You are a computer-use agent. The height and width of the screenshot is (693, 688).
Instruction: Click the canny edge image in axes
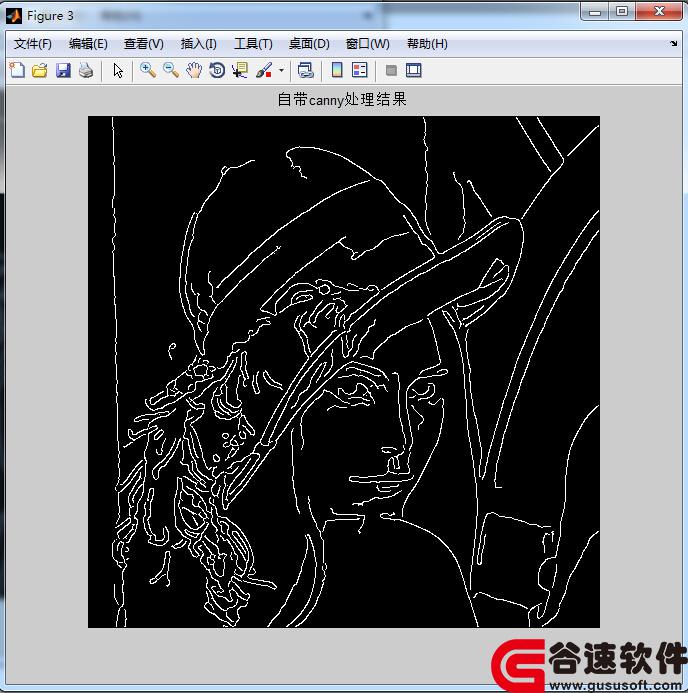344,372
